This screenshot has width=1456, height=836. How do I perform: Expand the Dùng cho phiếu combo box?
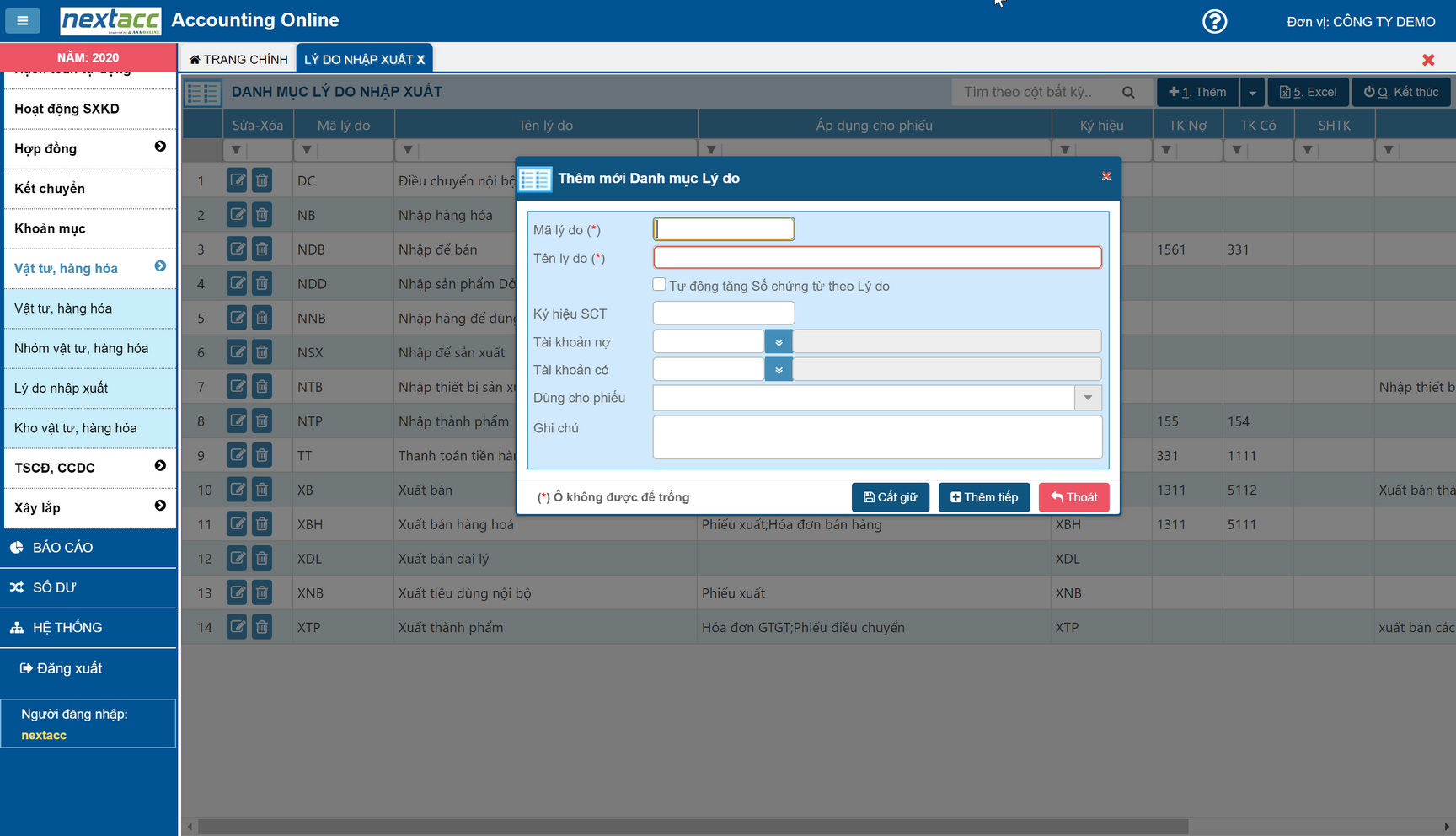pos(1088,398)
